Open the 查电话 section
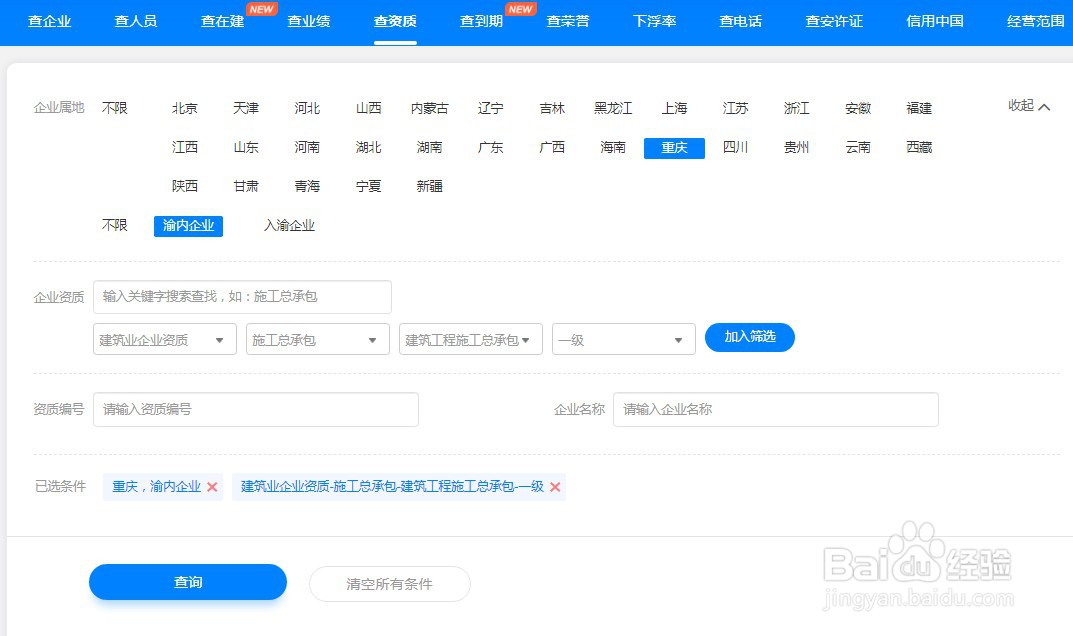Screen dimensions: 1073x636 739,20
